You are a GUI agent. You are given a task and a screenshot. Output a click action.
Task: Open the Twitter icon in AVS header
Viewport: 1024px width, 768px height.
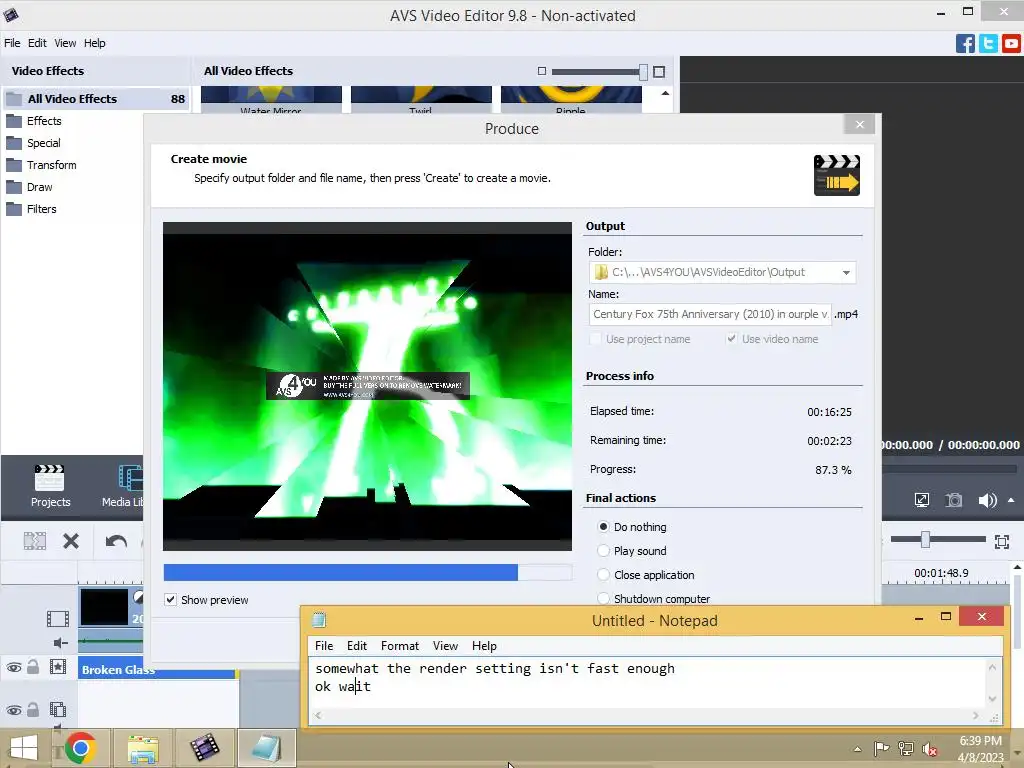click(988, 44)
